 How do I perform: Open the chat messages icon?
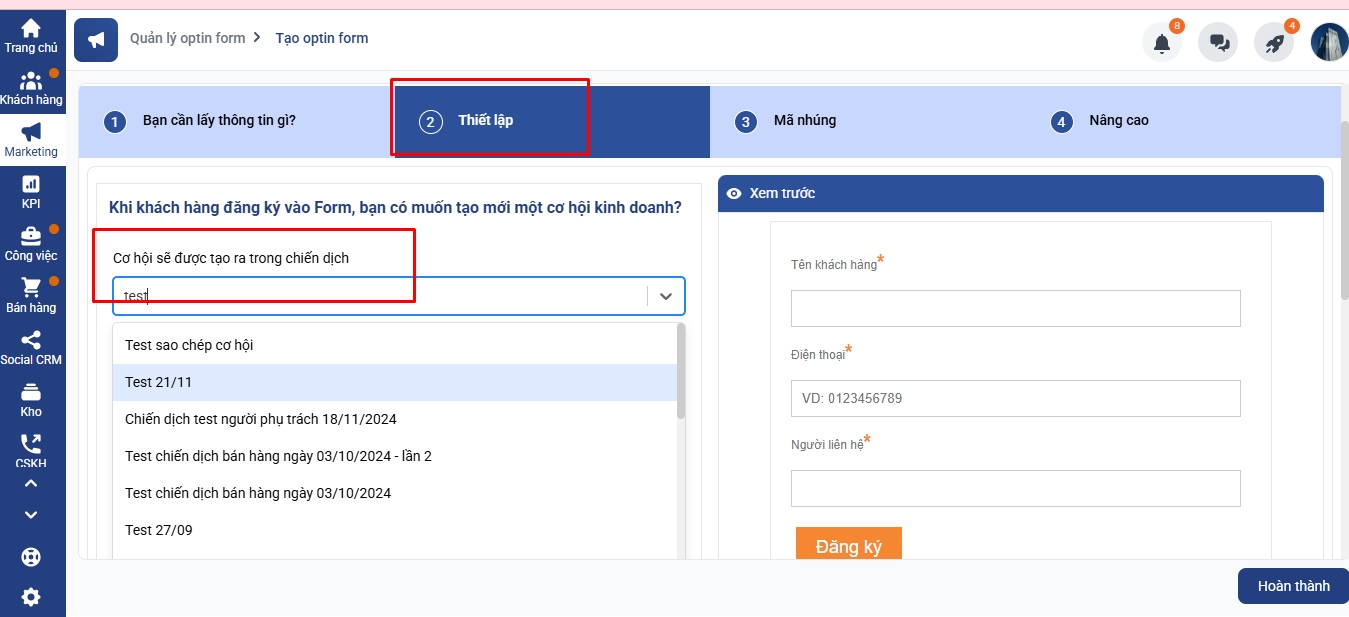[1218, 43]
